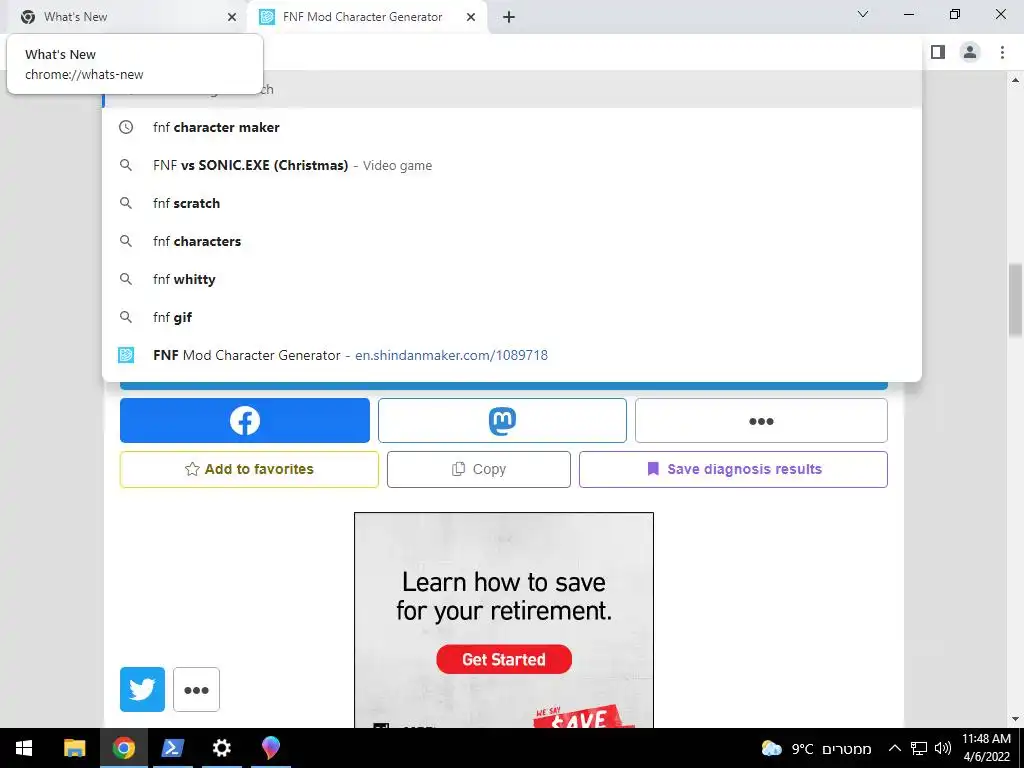Copy the diagnosis result

tap(479, 469)
